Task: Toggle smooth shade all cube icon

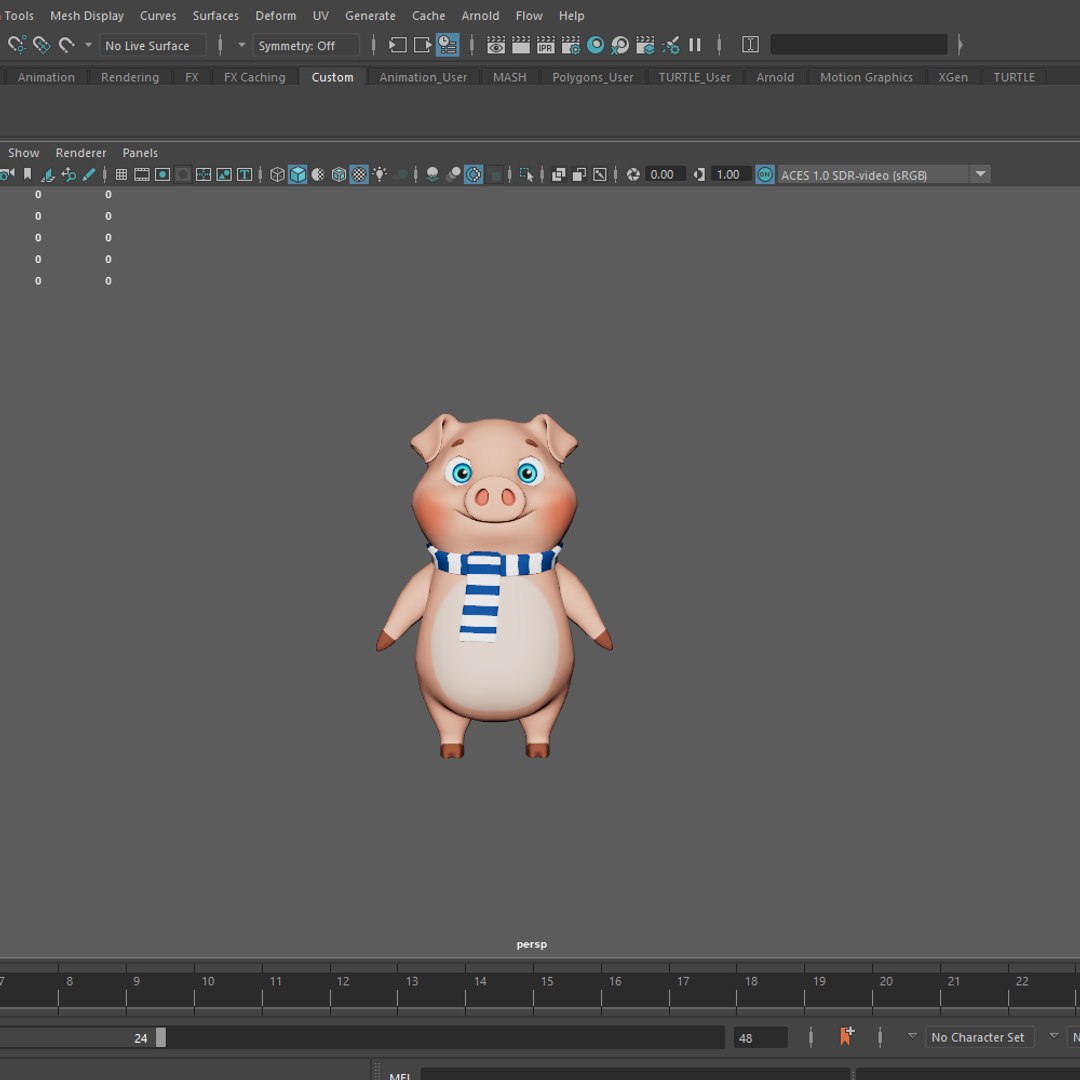Action: click(298, 174)
